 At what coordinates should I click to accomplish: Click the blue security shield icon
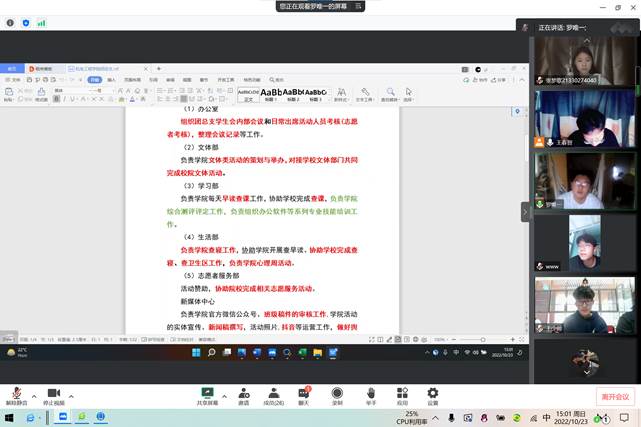tap(26, 23)
